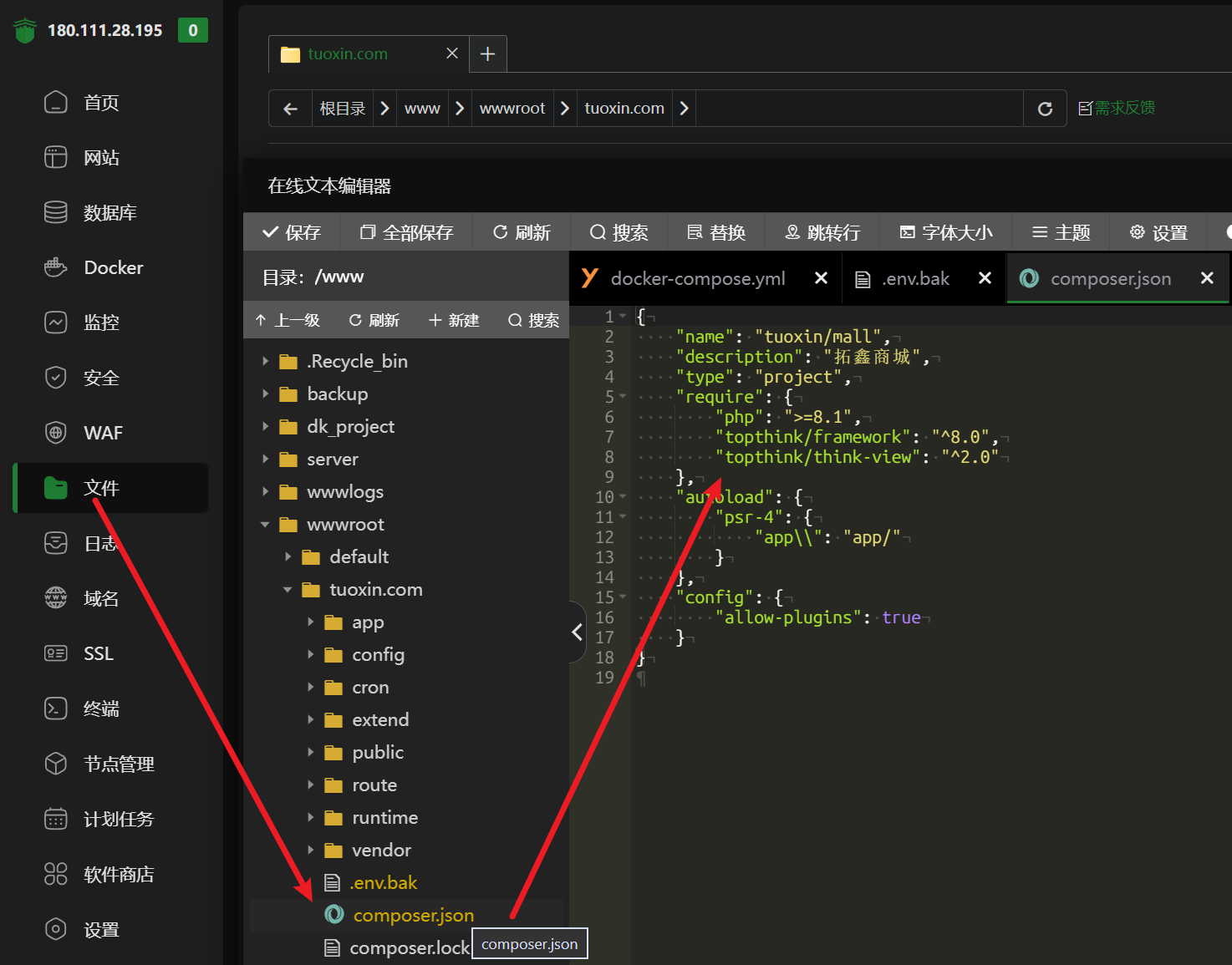Open the 节点管理 cube icon
This screenshot has height=965, width=1232.
(56, 764)
